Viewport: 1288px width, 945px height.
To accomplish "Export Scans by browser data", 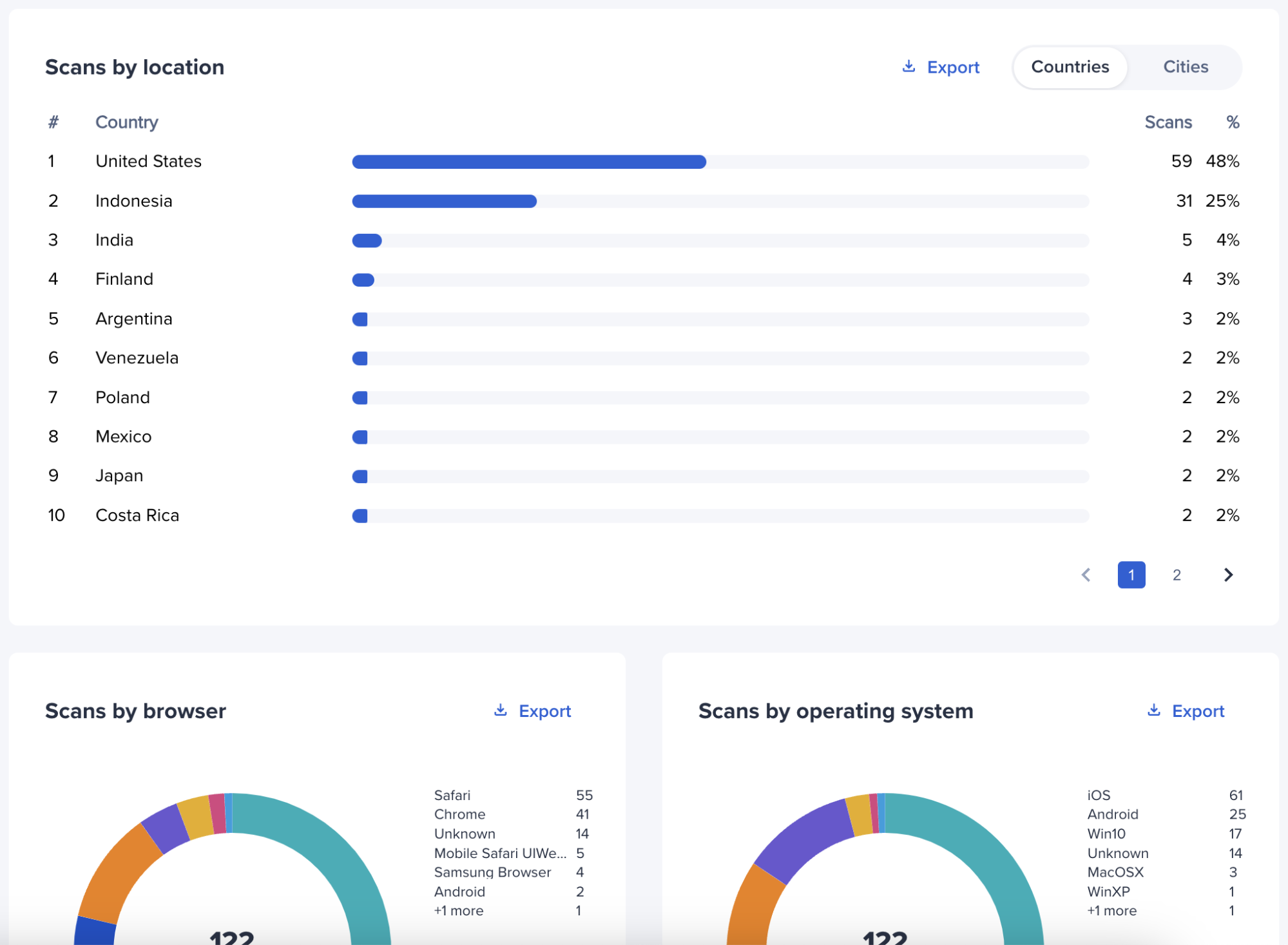I will click(544, 711).
